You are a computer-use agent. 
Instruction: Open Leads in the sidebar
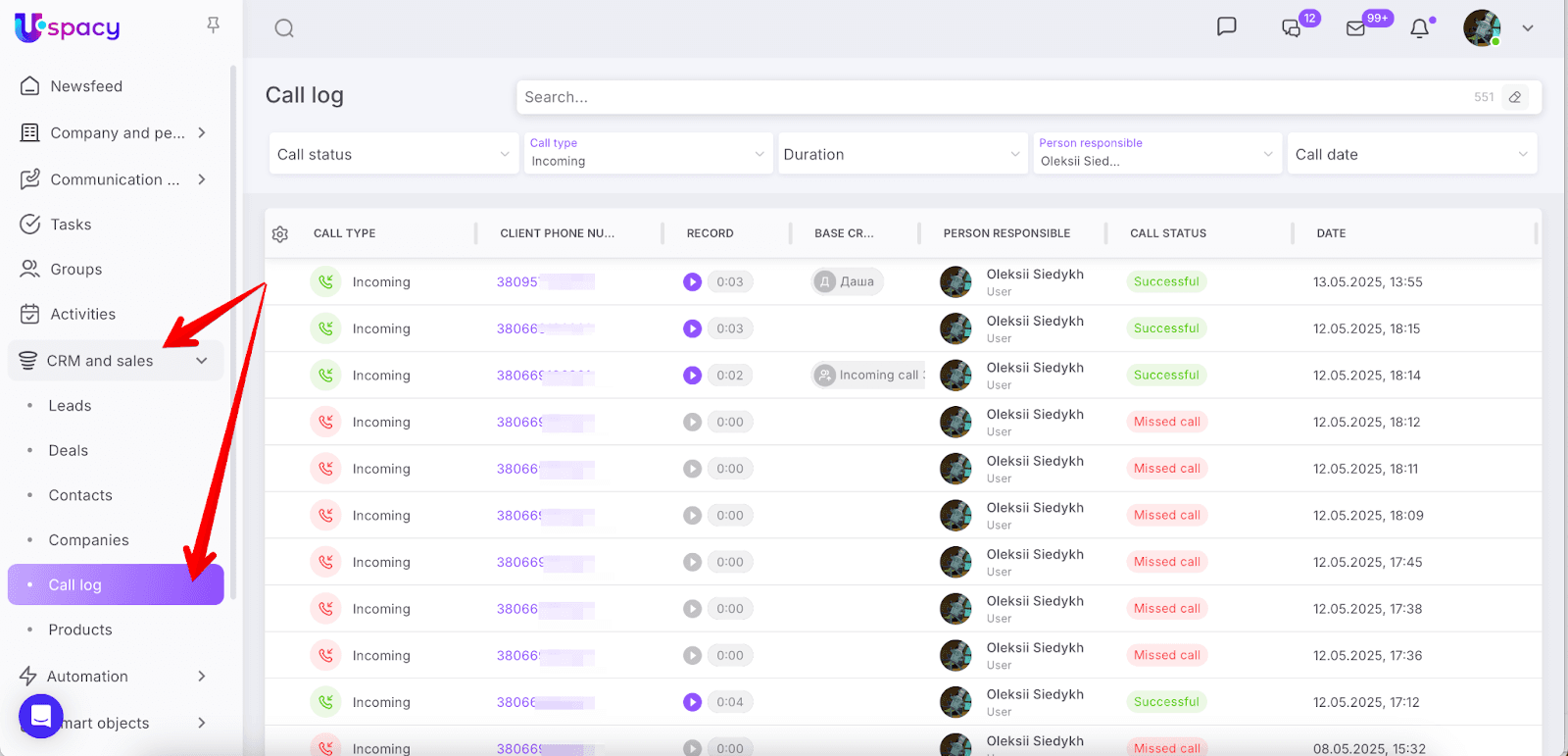click(x=70, y=406)
